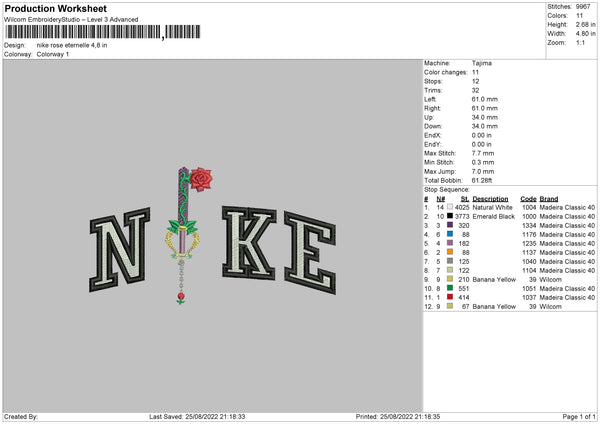Select the Colorway 1 value
Viewport: 600px width, 424px height.
(x=53, y=54)
